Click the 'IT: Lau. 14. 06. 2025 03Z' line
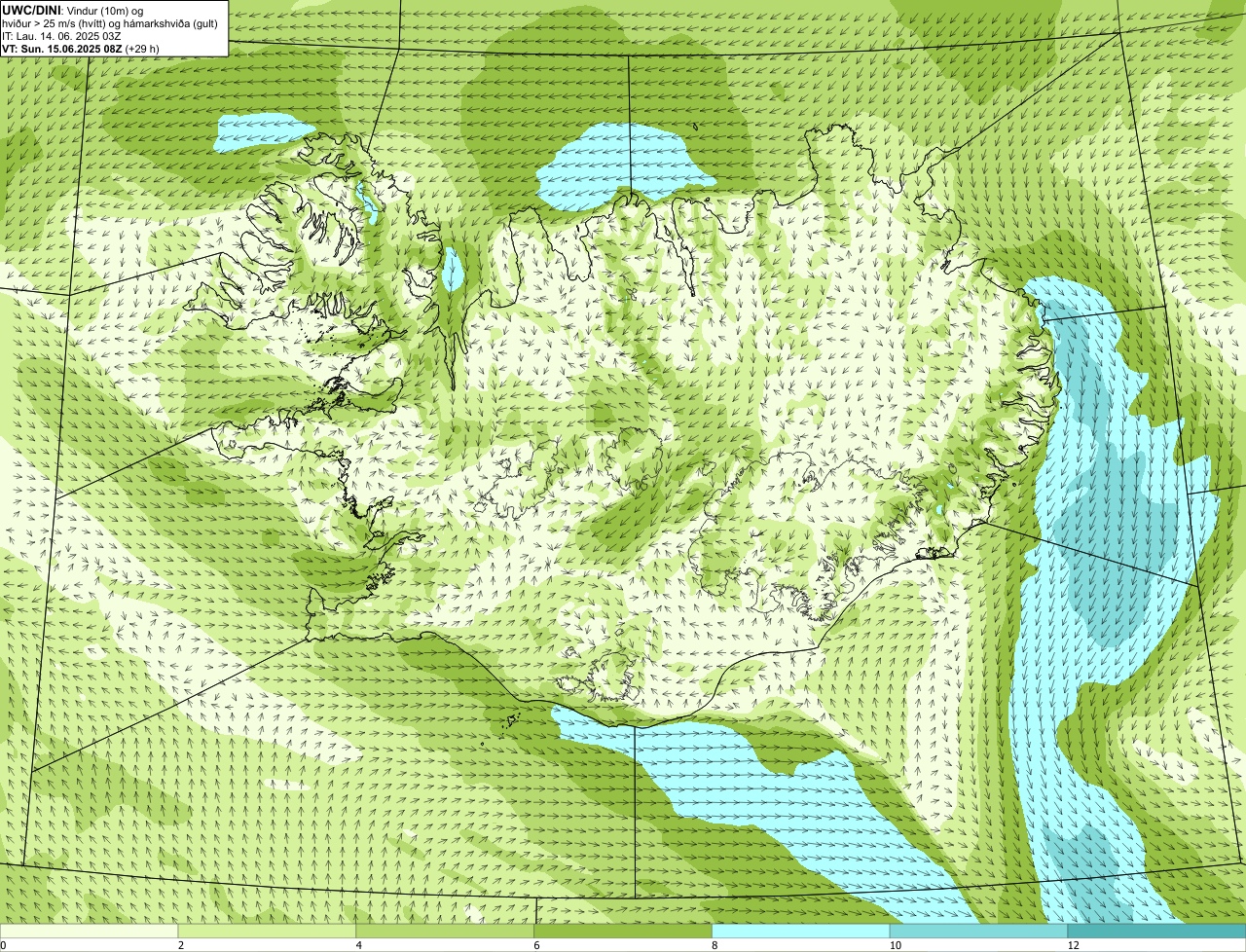Image resolution: width=1246 pixels, height=952 pixels. [61, 35]
